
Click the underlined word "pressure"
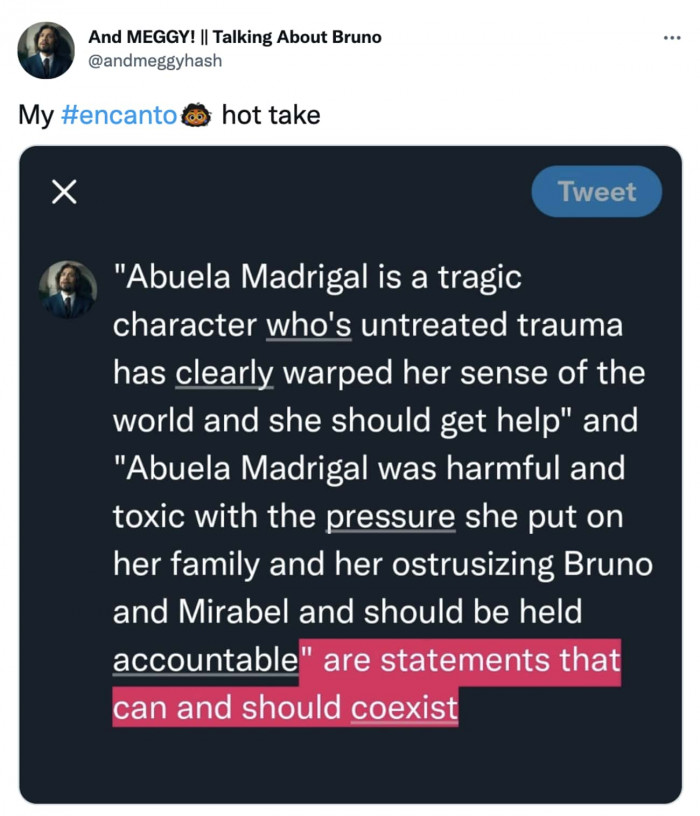(391, 517)
